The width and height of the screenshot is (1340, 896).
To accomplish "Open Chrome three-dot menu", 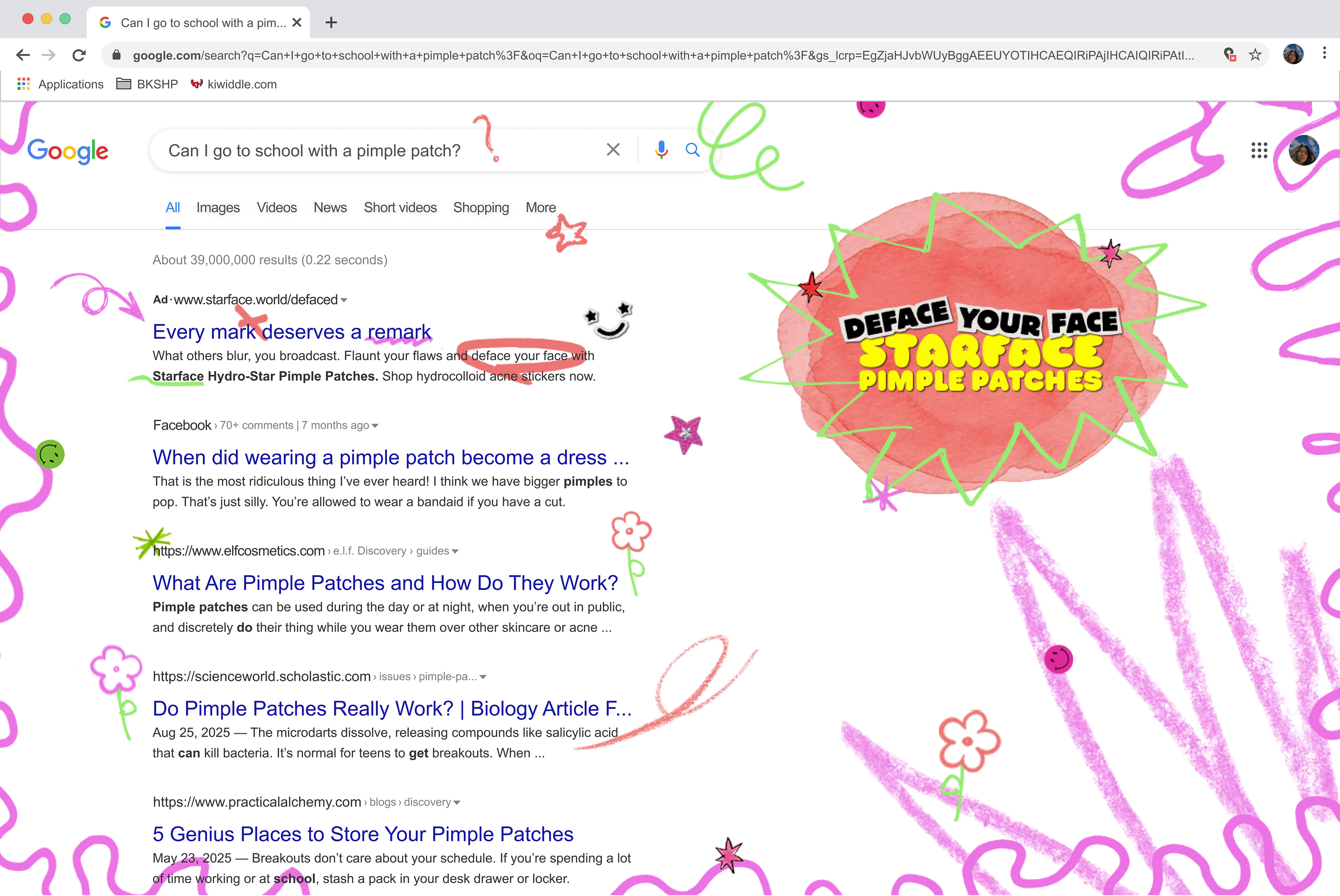I will coord(1324,54).
